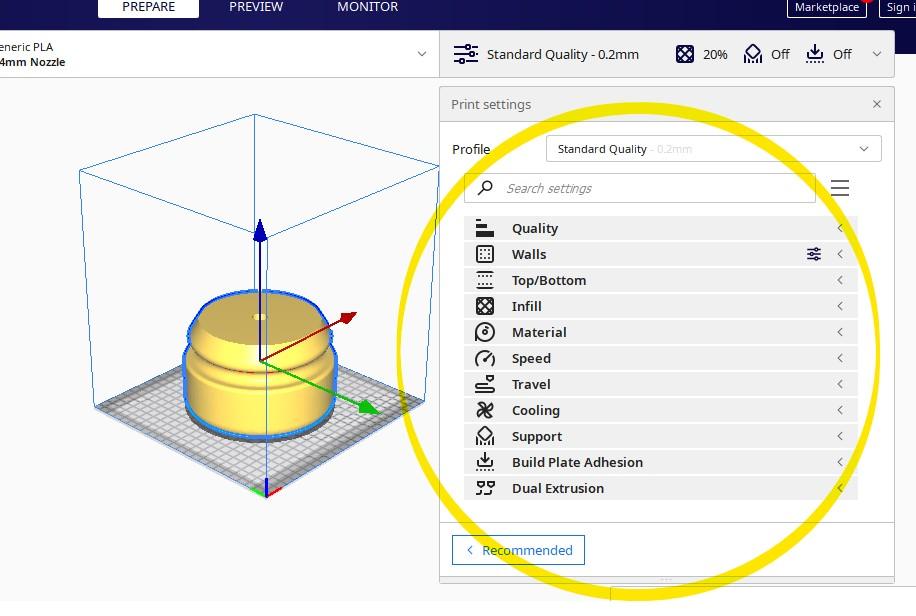Expand the Speed section chevron

tap(840, 358)
